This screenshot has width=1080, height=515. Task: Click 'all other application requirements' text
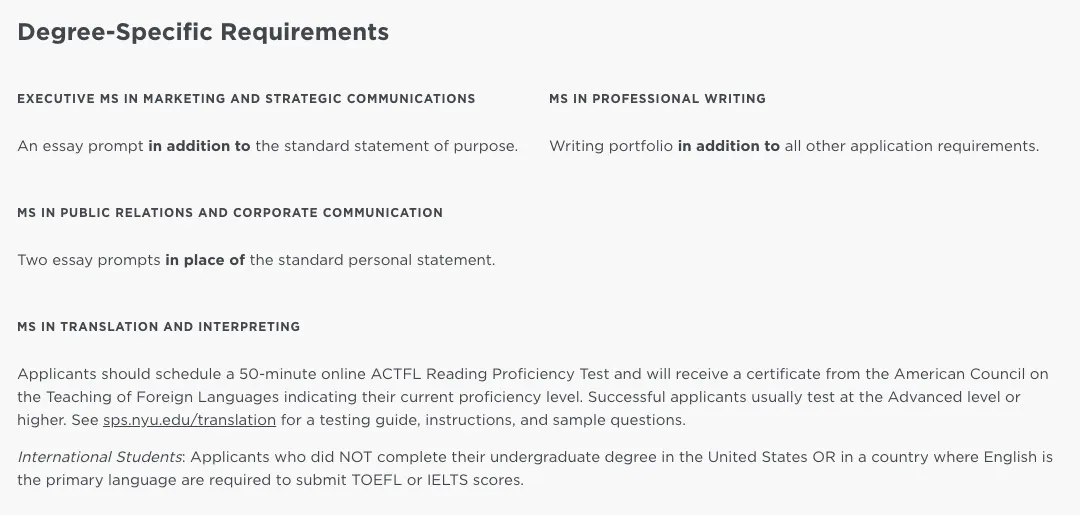911,146
